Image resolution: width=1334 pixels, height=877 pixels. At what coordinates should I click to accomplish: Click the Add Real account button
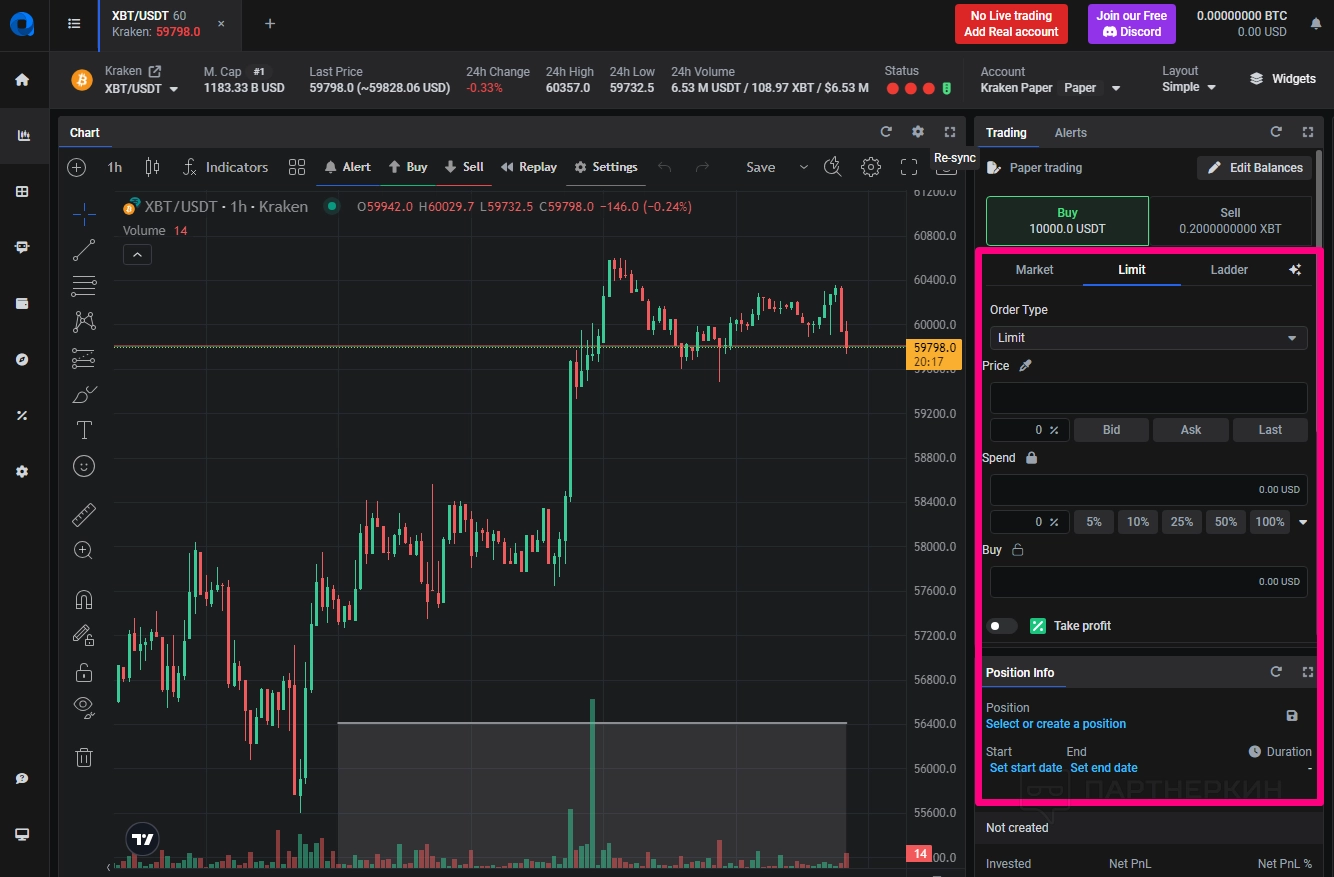tap(1011, 24)
